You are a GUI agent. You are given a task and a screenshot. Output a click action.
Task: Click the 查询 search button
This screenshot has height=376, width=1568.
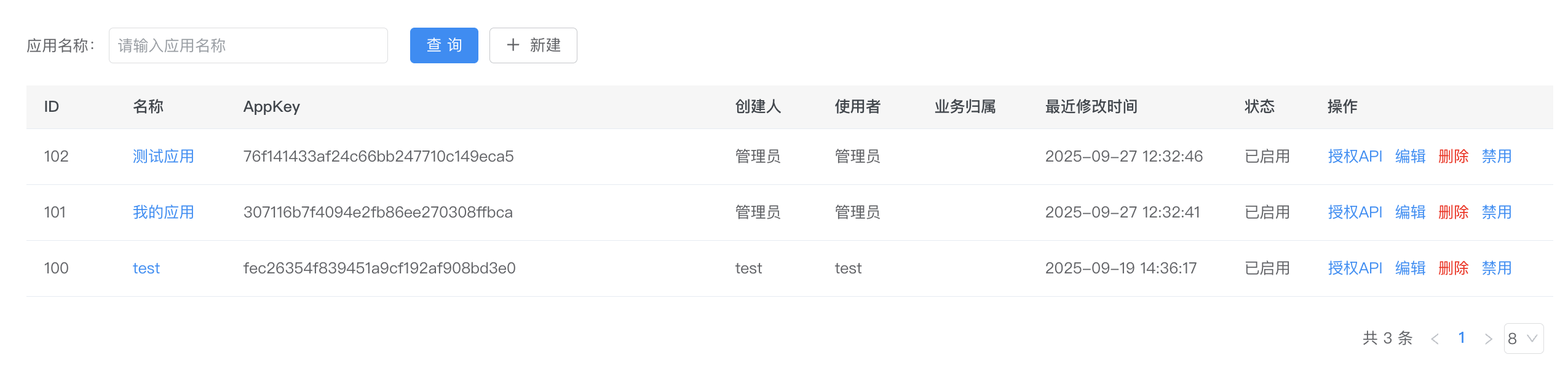[443, 45]
